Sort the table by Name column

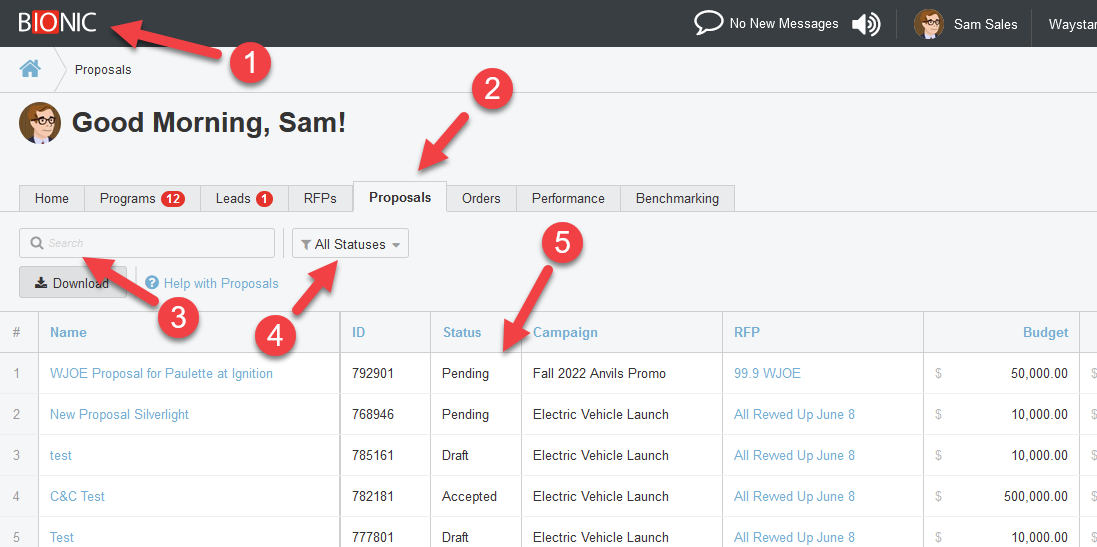pos(68,332)
